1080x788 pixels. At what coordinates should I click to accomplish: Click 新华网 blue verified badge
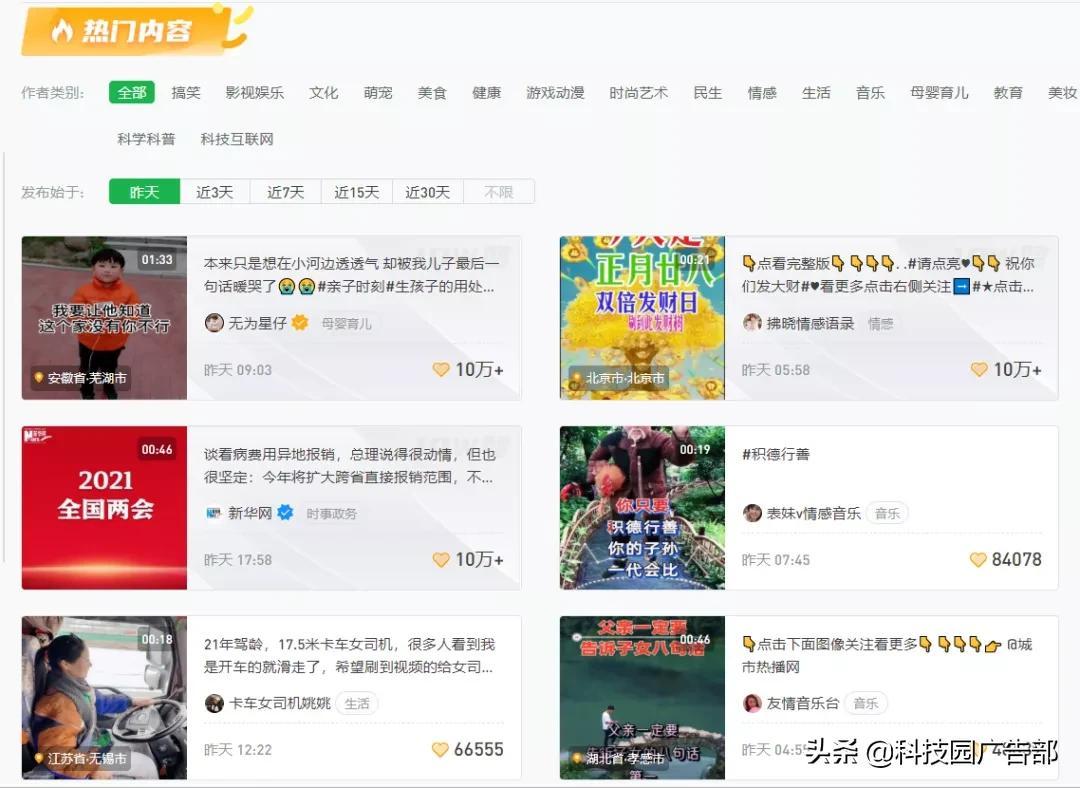click(x=285, y=512)
